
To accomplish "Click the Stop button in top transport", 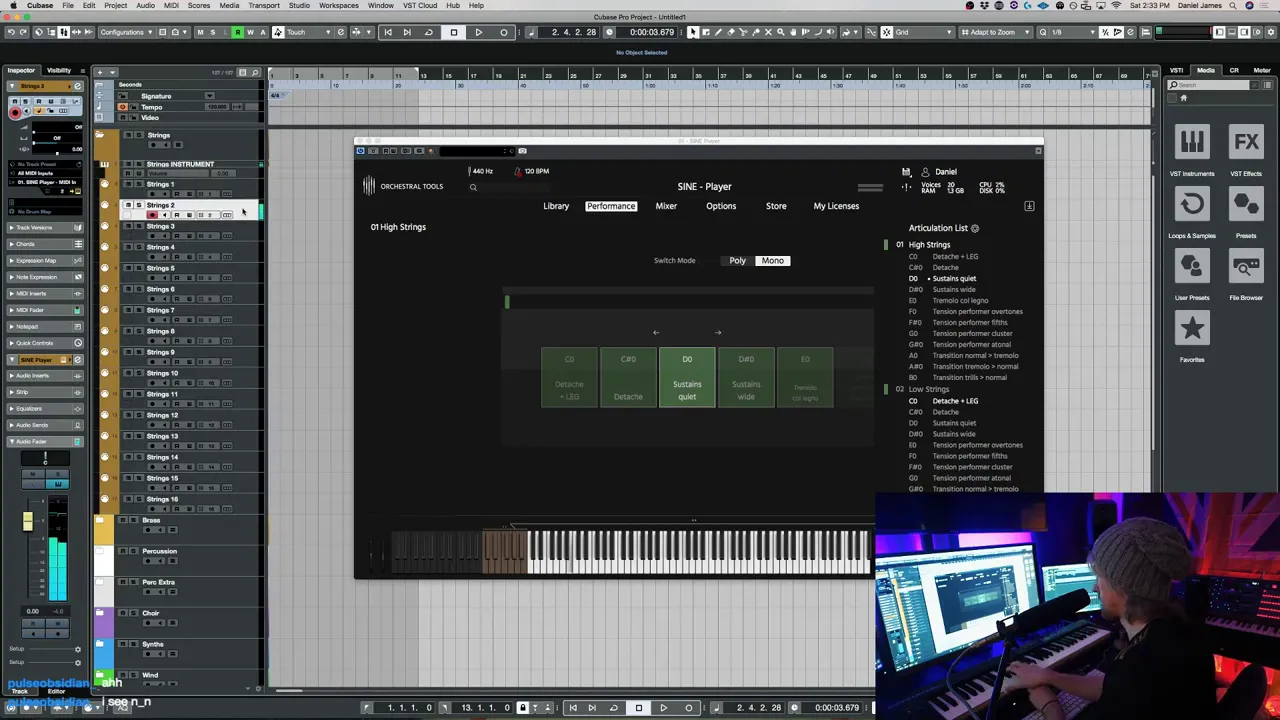I will (453, 32).
